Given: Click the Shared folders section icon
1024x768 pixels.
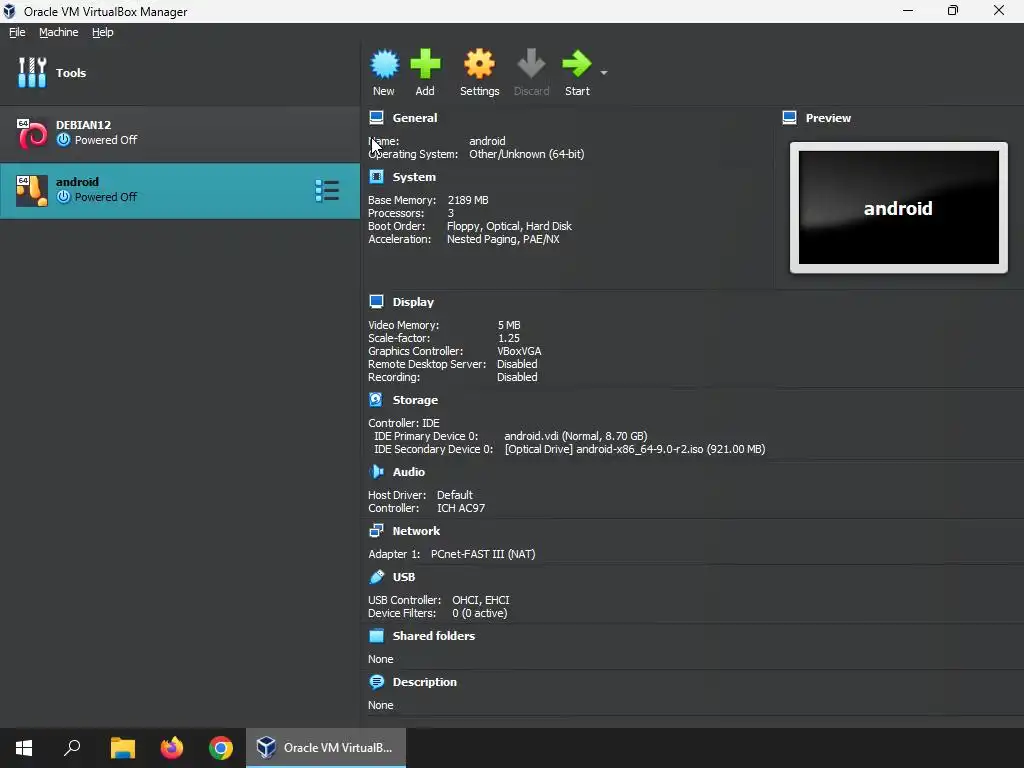Looking at the screenshot, I should click(376, 635).
